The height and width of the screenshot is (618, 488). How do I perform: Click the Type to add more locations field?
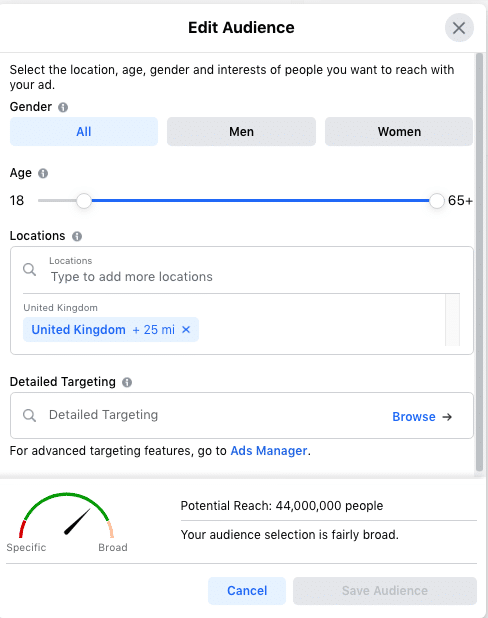pos(241,270)
